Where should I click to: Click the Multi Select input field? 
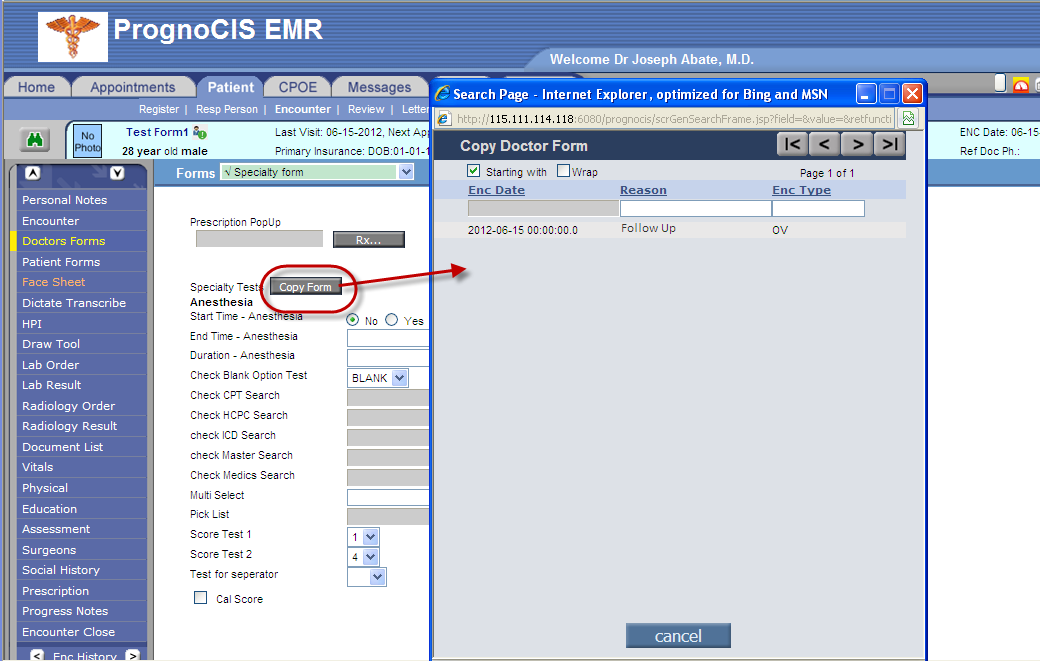point(388,497)
